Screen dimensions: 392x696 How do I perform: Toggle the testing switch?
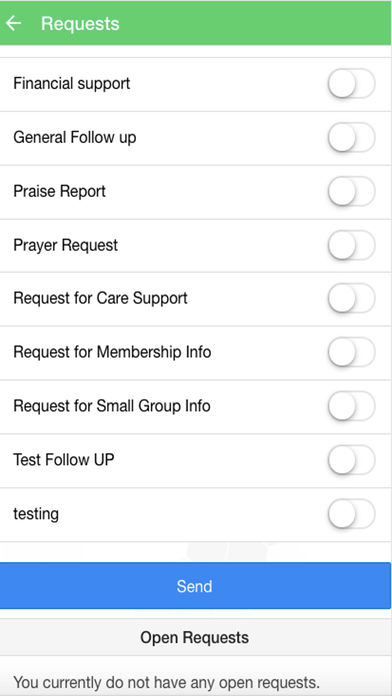coord(351,514)
